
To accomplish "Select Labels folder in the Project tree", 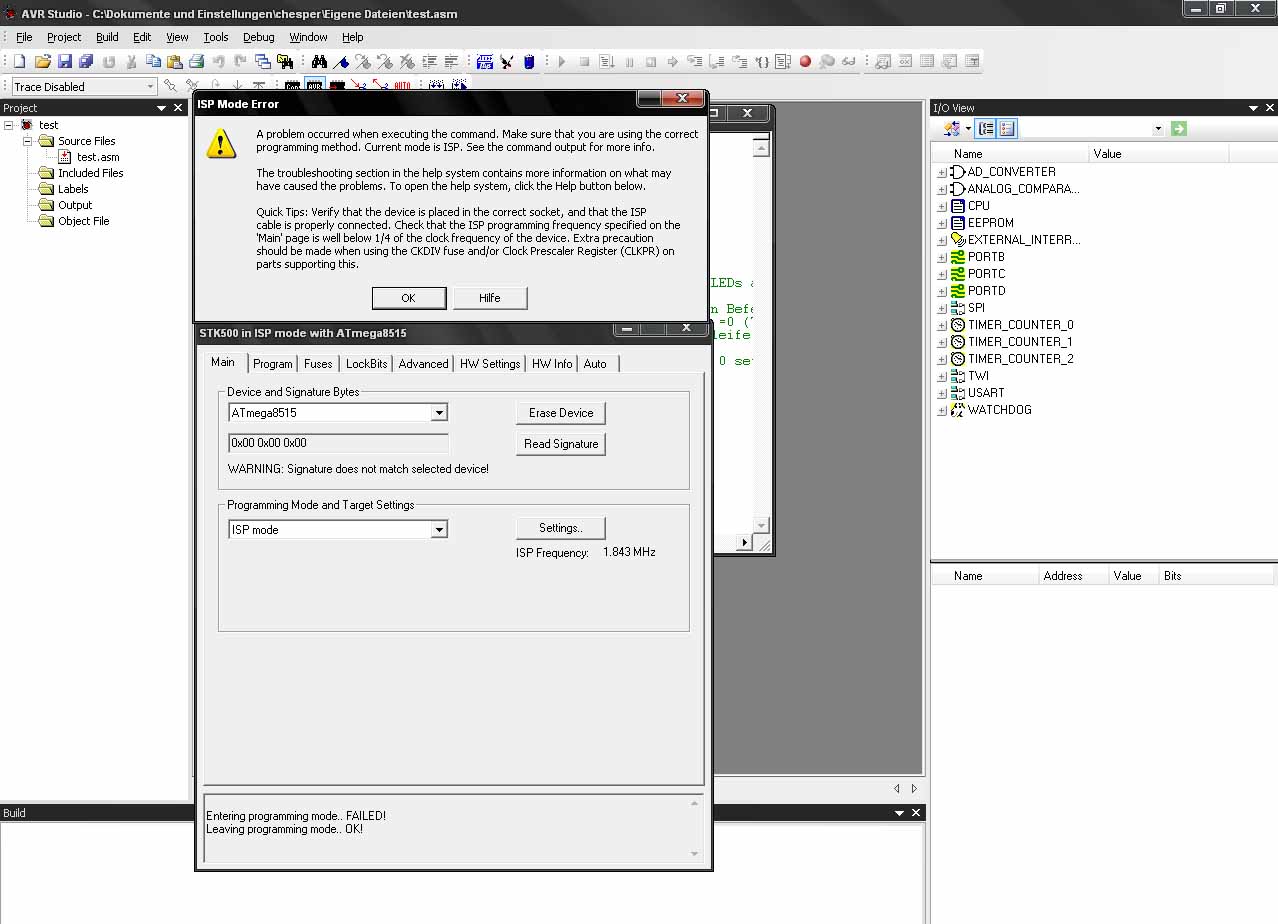I will tap(73, 189).
